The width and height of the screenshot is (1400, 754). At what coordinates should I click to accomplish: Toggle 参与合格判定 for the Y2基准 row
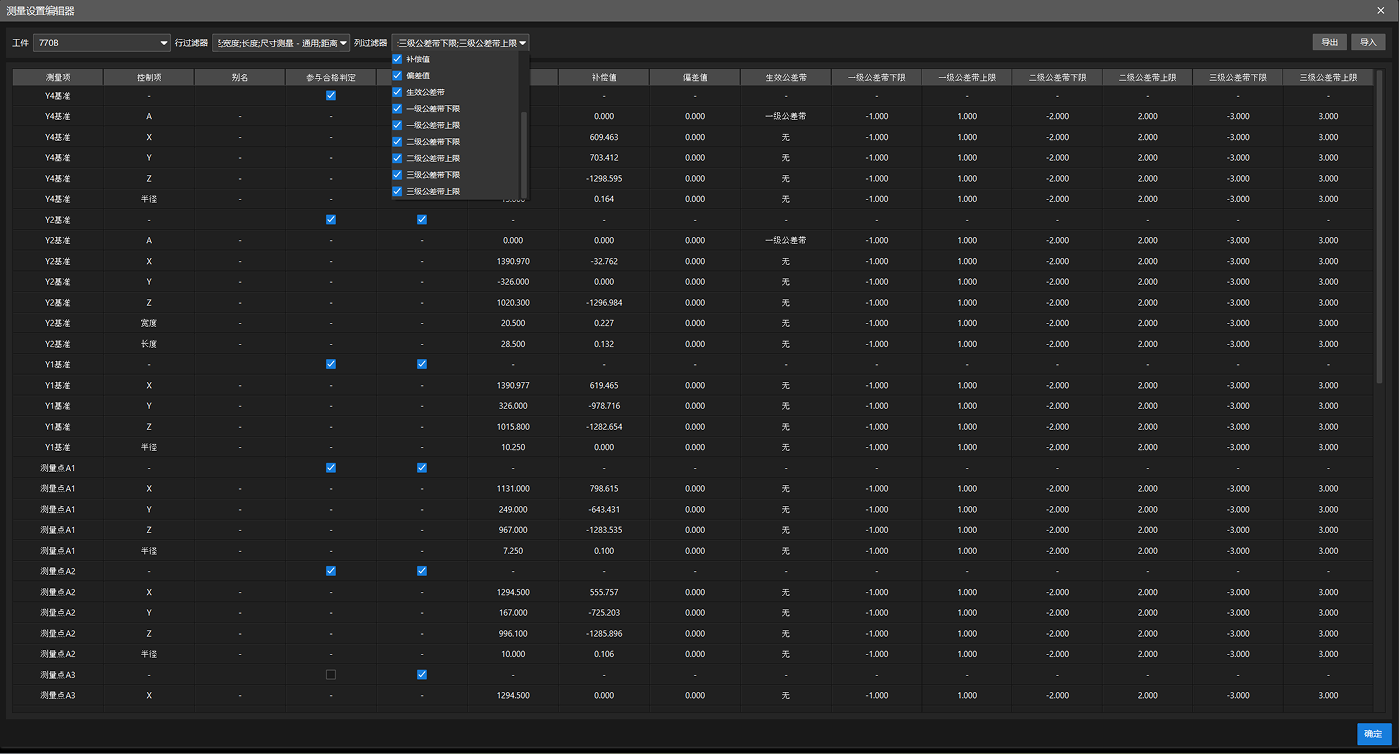330,219
